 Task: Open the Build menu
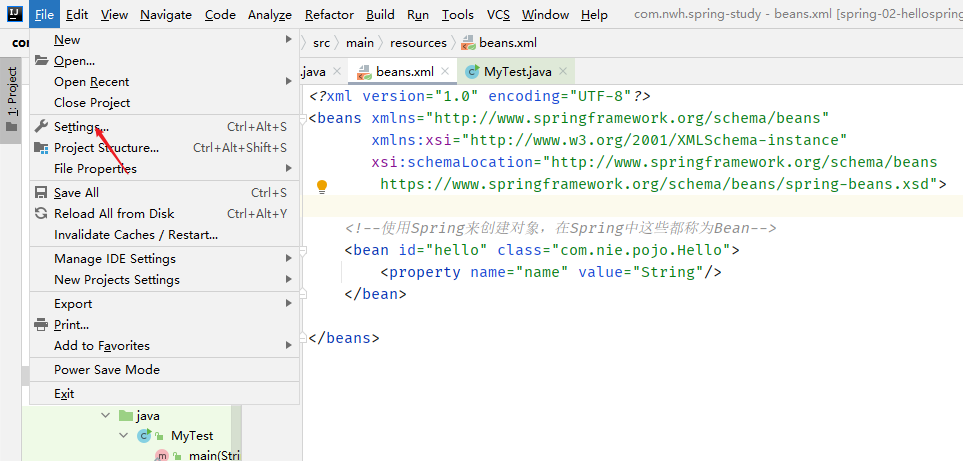(x=380, y=15)
